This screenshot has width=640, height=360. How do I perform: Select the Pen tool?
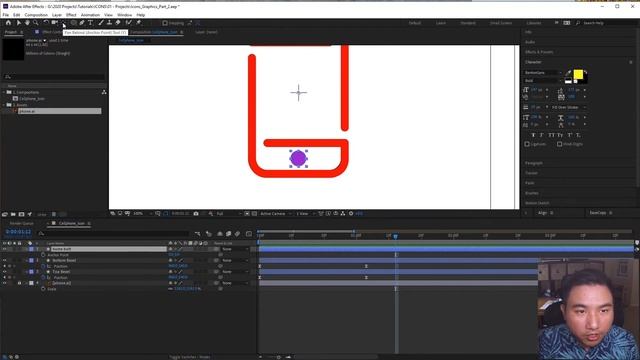(82, 23)
